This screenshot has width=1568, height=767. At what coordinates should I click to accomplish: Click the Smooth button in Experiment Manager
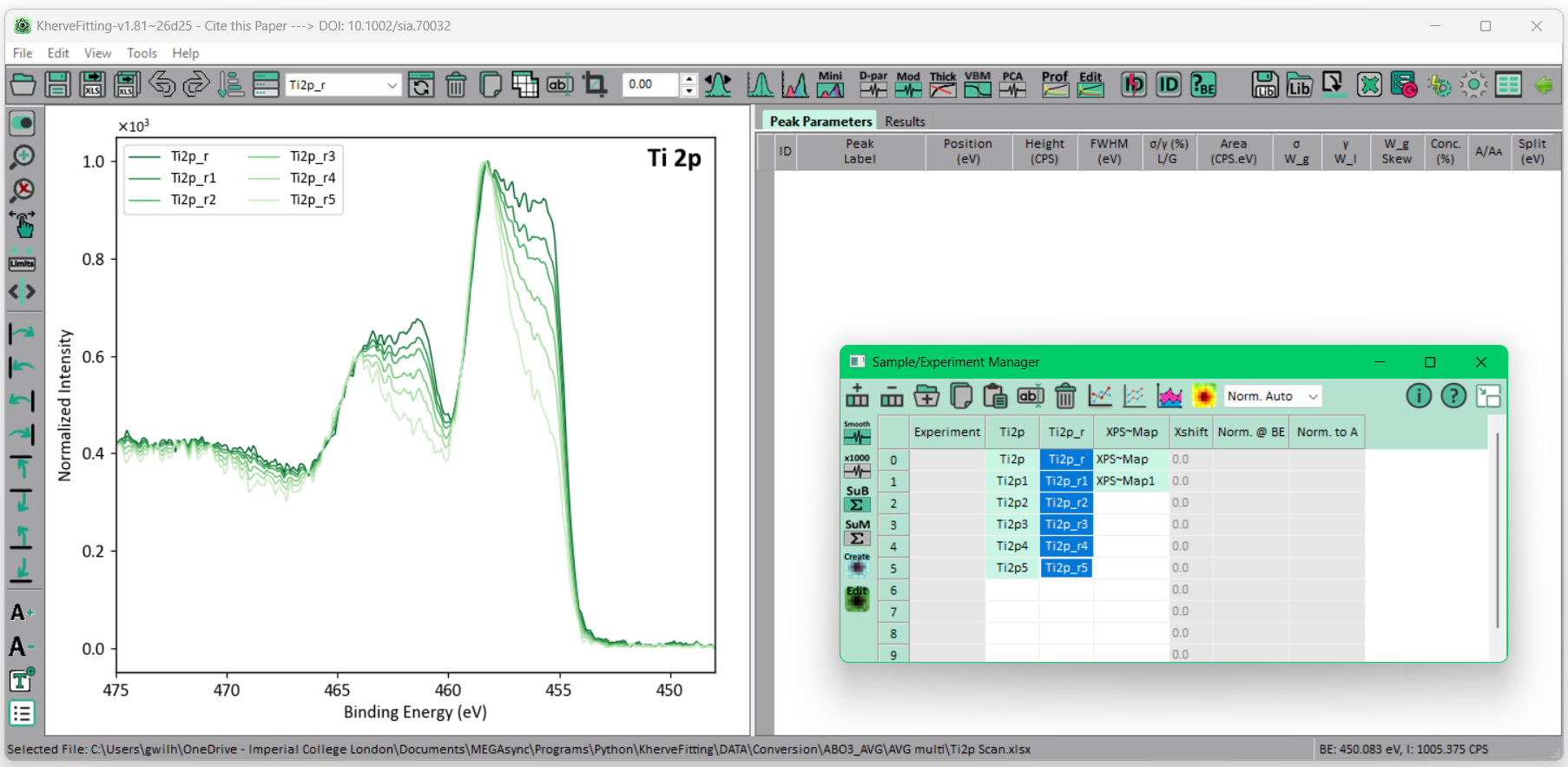[x=857, y=433]
